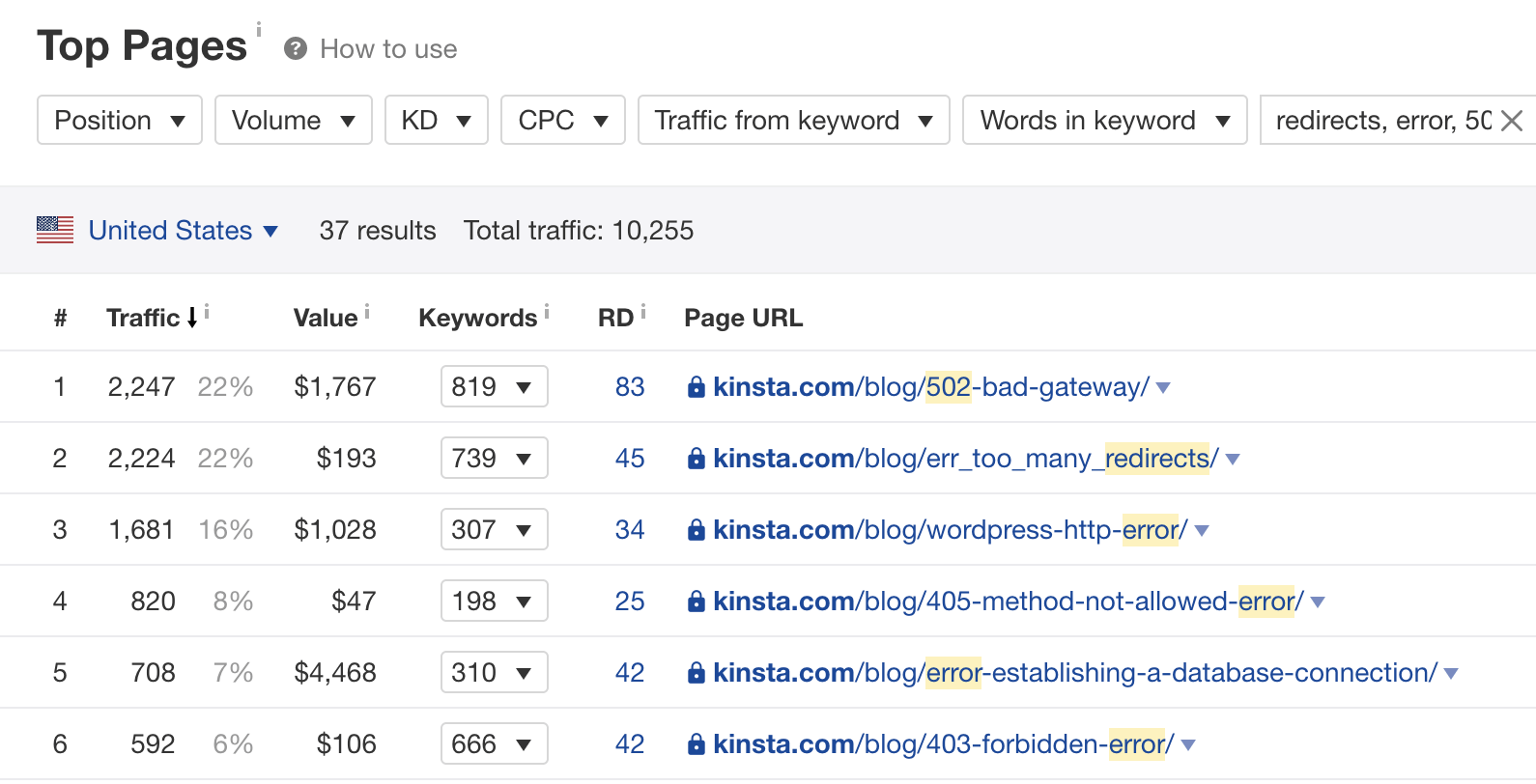Open URL menu arrow for error-establishing-a-database-connection
The image size is (1536, 784).
(1451, 674)
